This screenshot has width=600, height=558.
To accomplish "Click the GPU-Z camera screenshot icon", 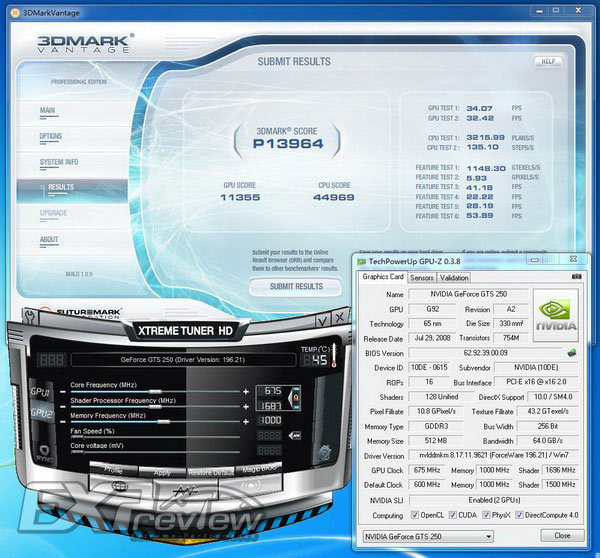I will tap(576, 277).
